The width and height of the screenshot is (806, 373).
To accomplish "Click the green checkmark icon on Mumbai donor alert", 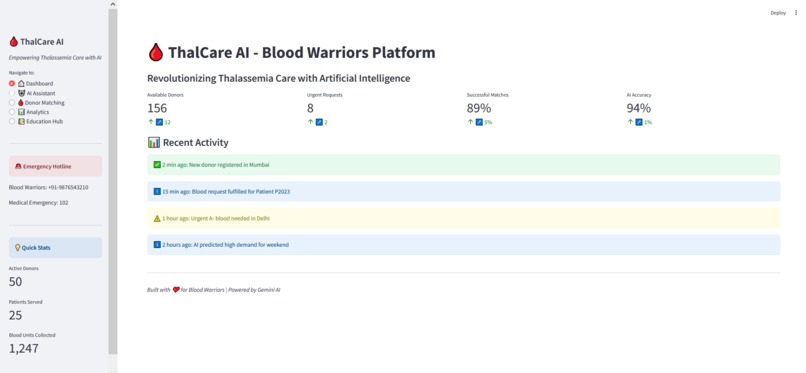I will 157,165.
